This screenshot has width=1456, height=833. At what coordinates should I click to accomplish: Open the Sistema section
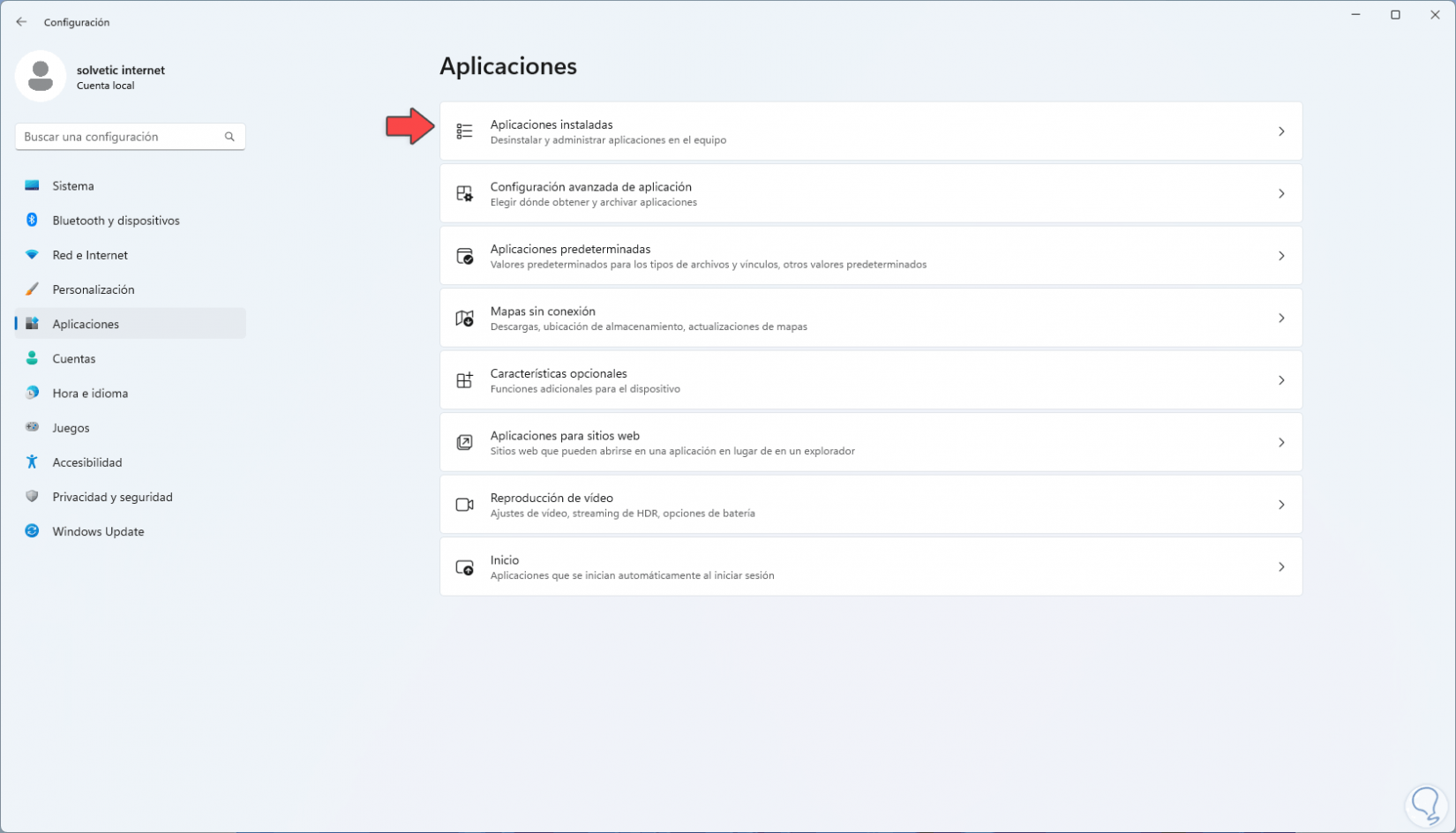click(73, 186)
